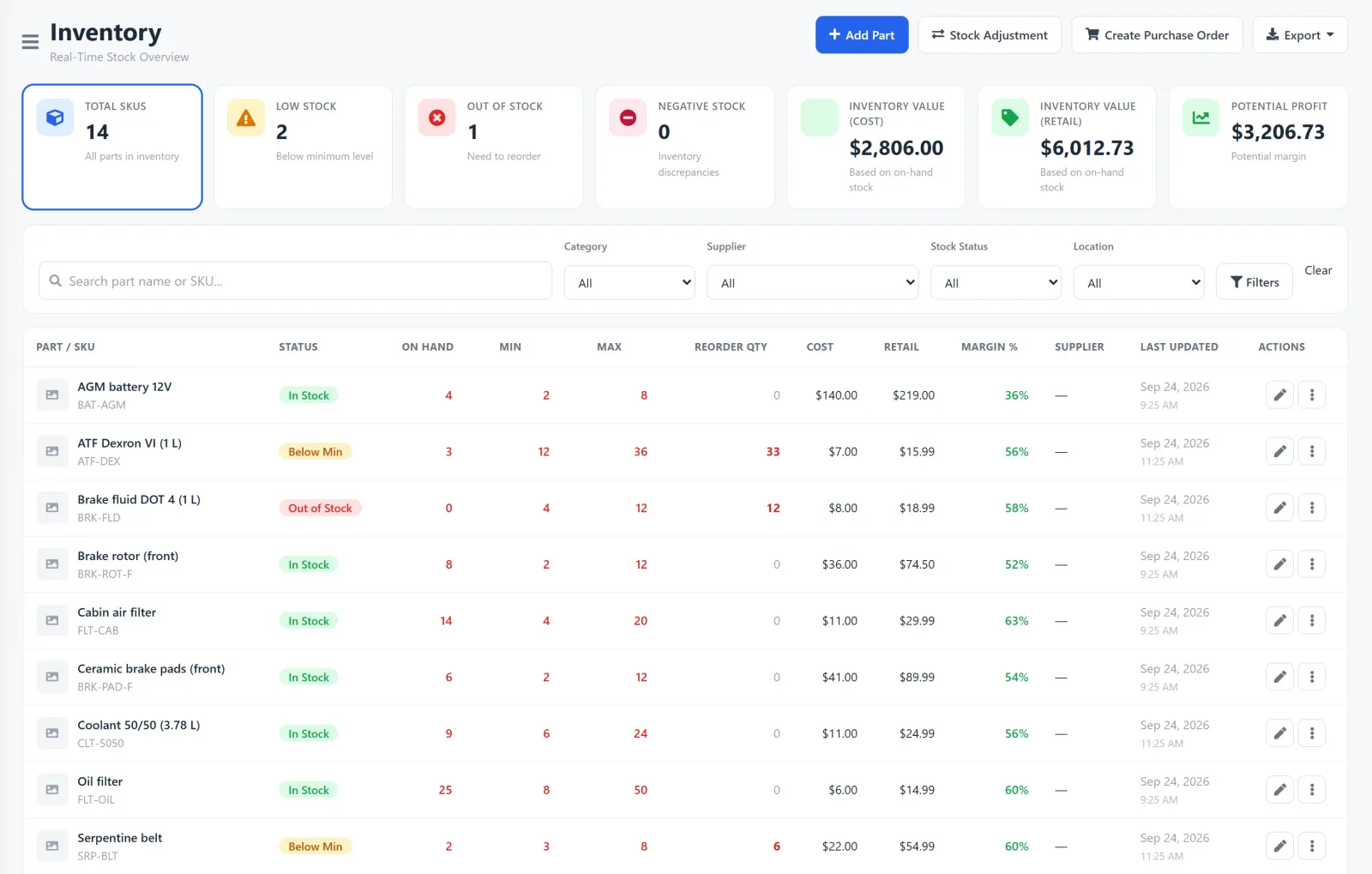Select the Potential Profit card

(x=1258, y=147)
